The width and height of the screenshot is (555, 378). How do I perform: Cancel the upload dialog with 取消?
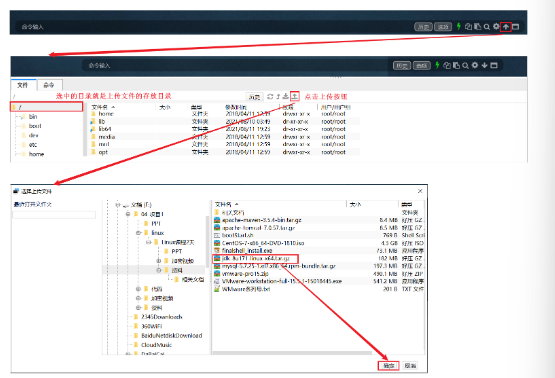tap(410, 366)
